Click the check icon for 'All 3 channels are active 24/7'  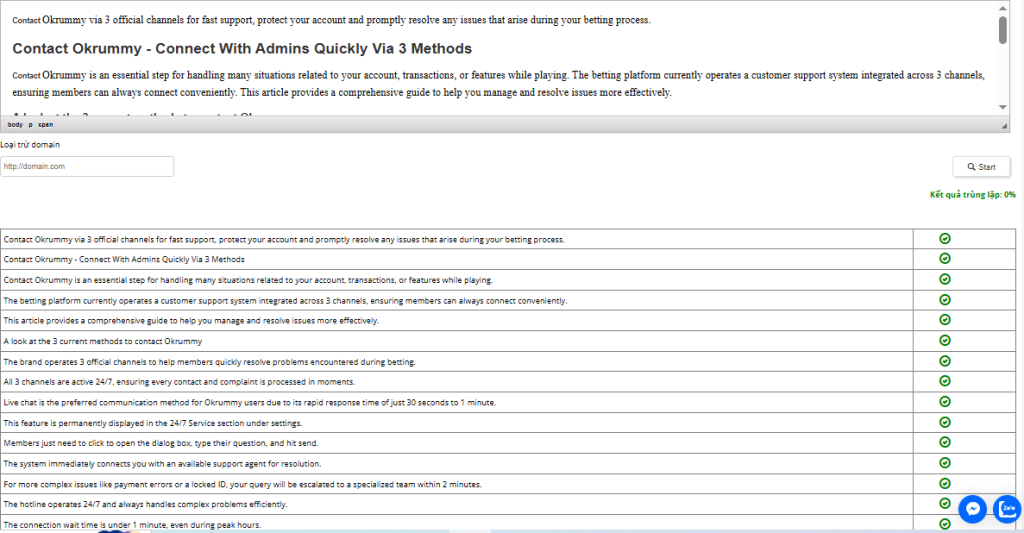pos(945,381)
